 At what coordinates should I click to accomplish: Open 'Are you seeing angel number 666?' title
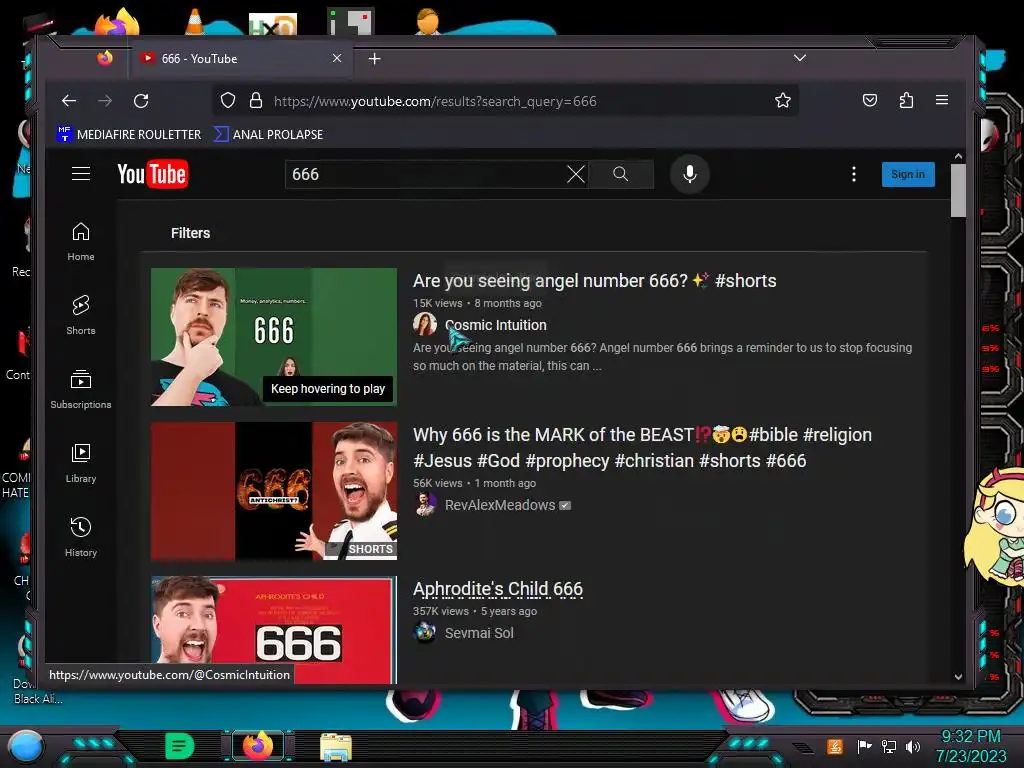[594, 281]
